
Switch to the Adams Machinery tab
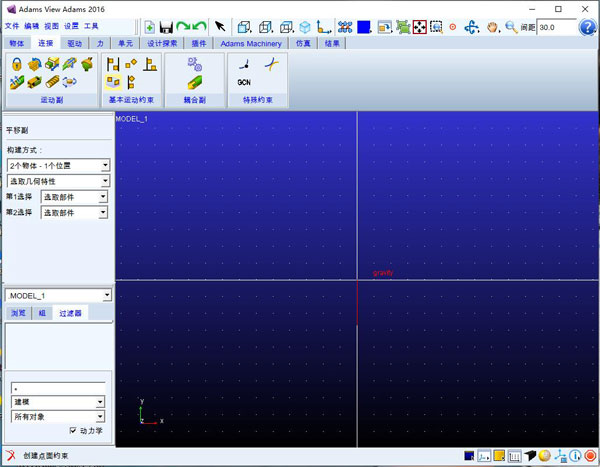click(x=251, y=44)
